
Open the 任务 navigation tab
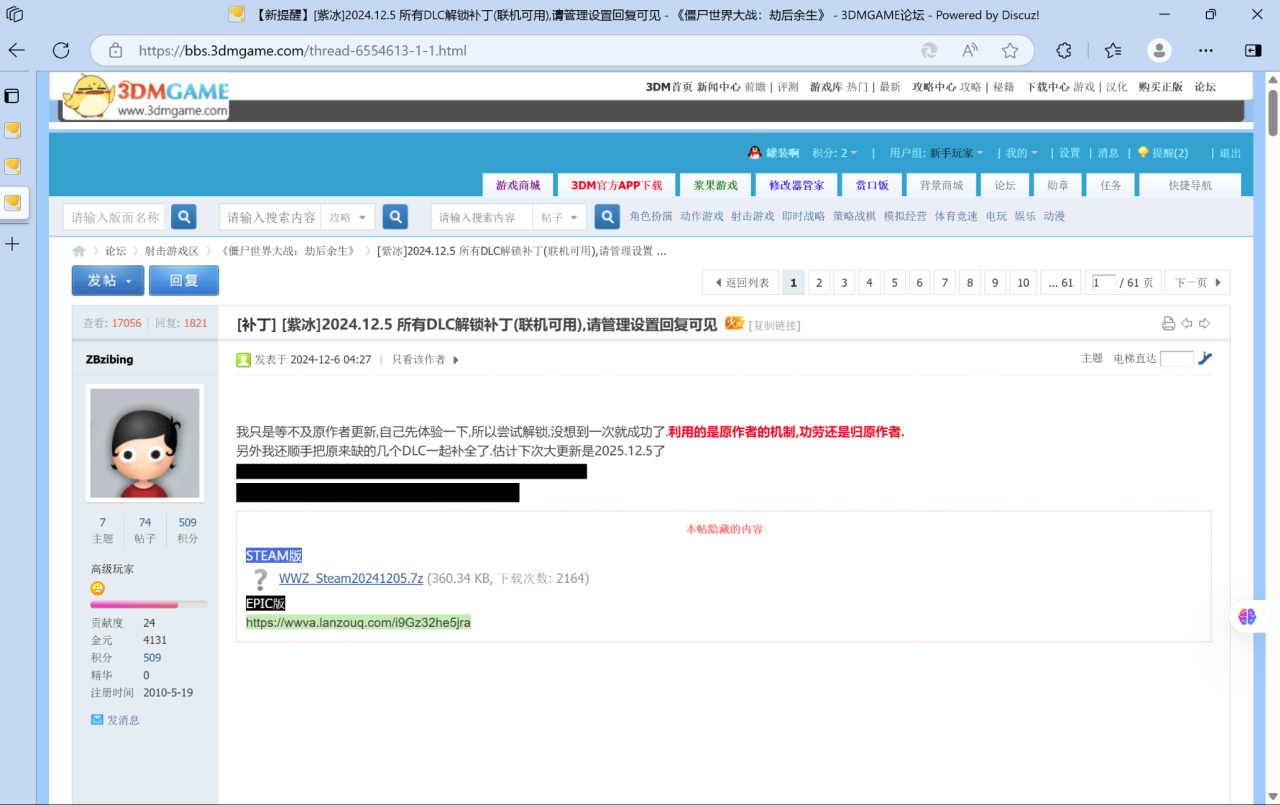click(x=1111, y=185)
